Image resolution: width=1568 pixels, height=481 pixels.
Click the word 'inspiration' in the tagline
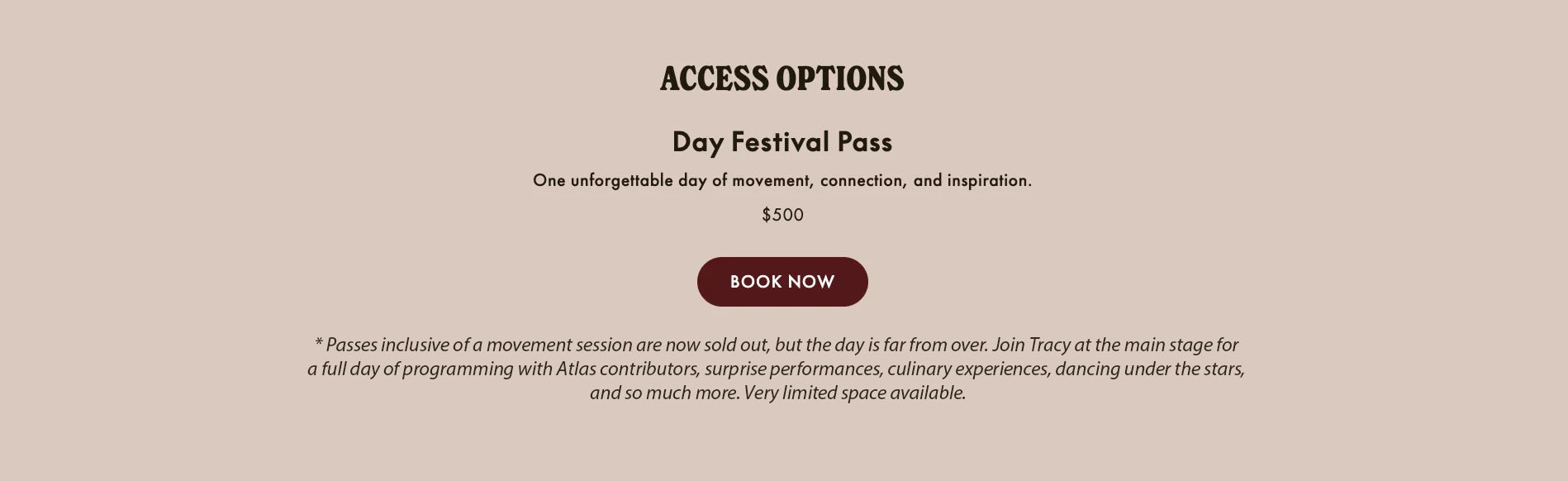(988, 180)
